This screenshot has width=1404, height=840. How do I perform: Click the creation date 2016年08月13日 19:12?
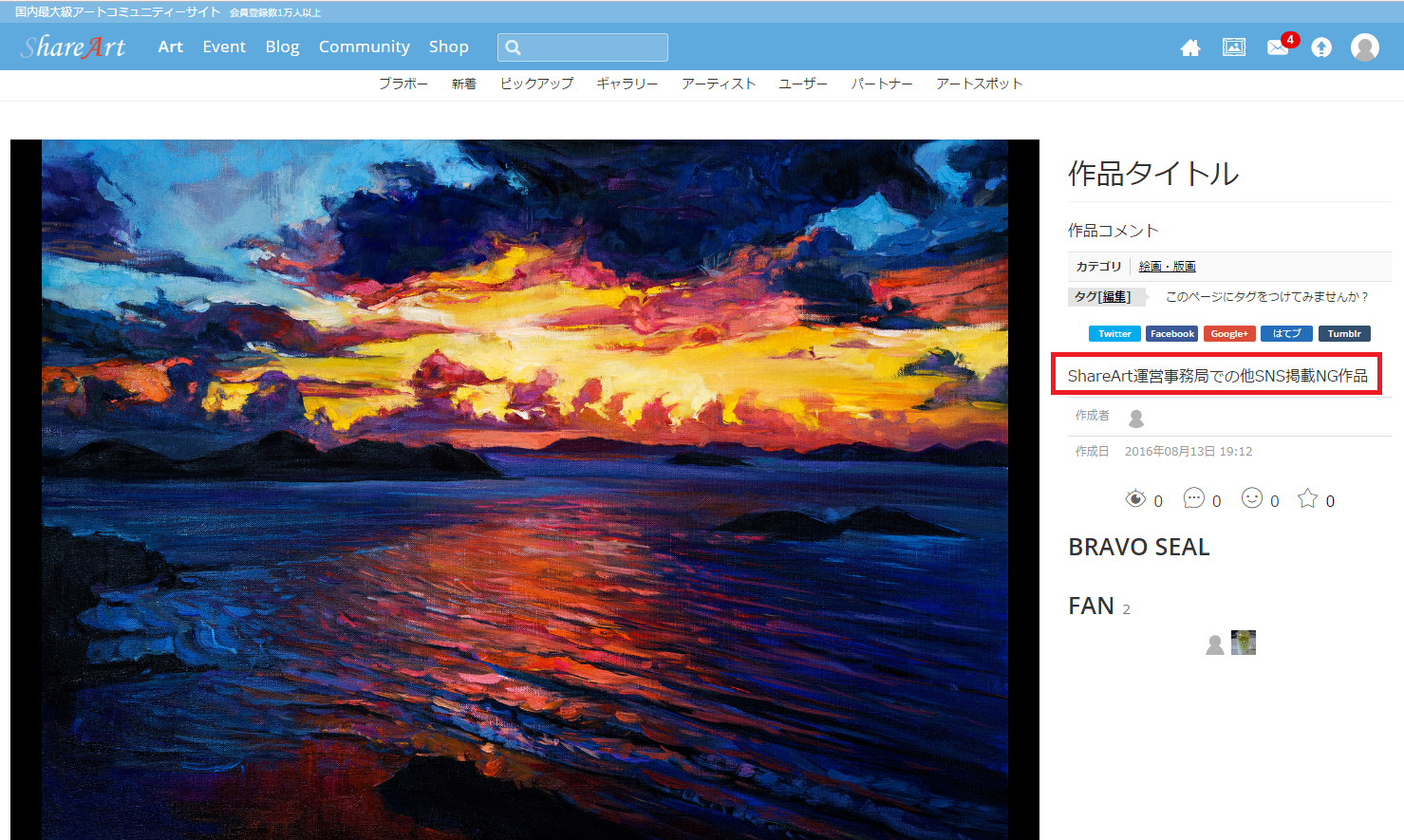(x=1189, y=452)
